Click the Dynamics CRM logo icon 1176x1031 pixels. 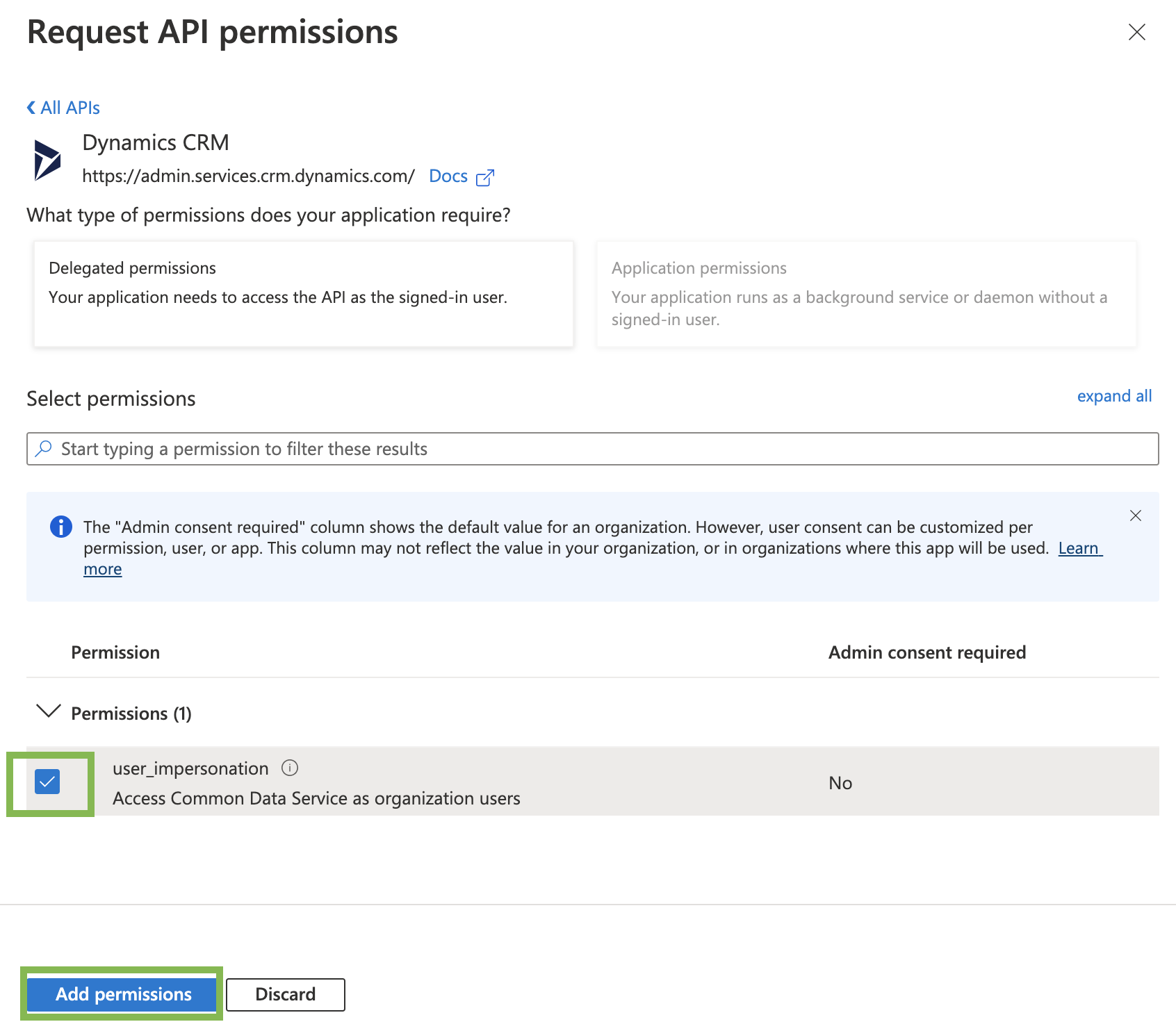[x=47, y=160]
